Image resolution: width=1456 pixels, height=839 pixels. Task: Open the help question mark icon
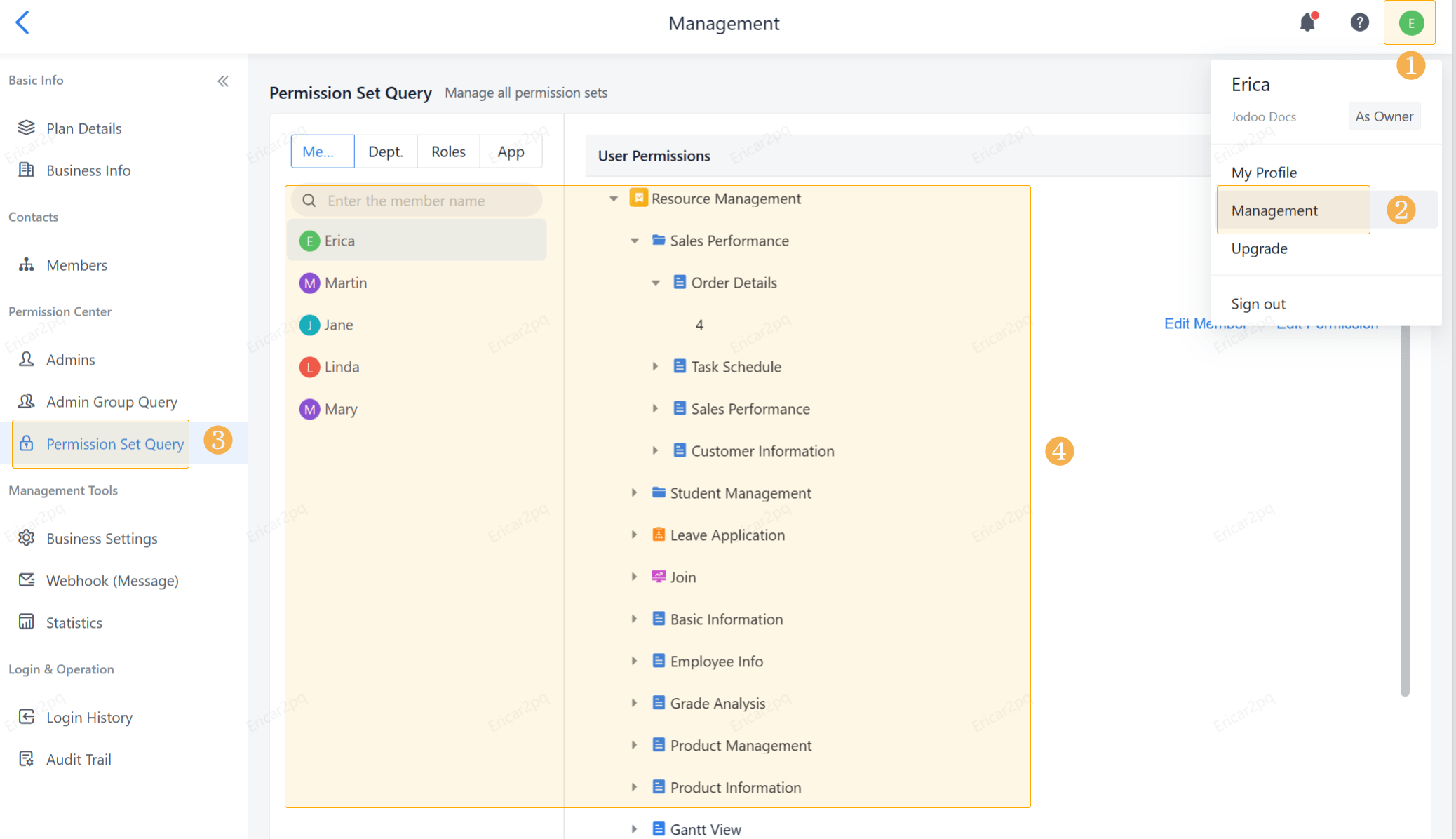tap(1359, 22)
